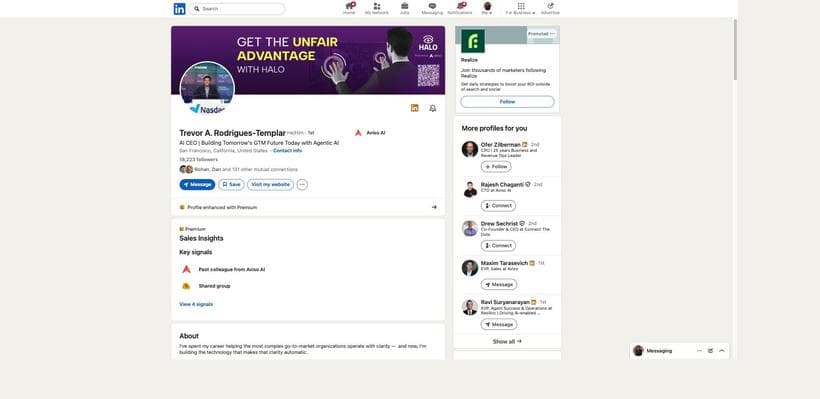Save the profile with Save button

[x=231, y=185]
